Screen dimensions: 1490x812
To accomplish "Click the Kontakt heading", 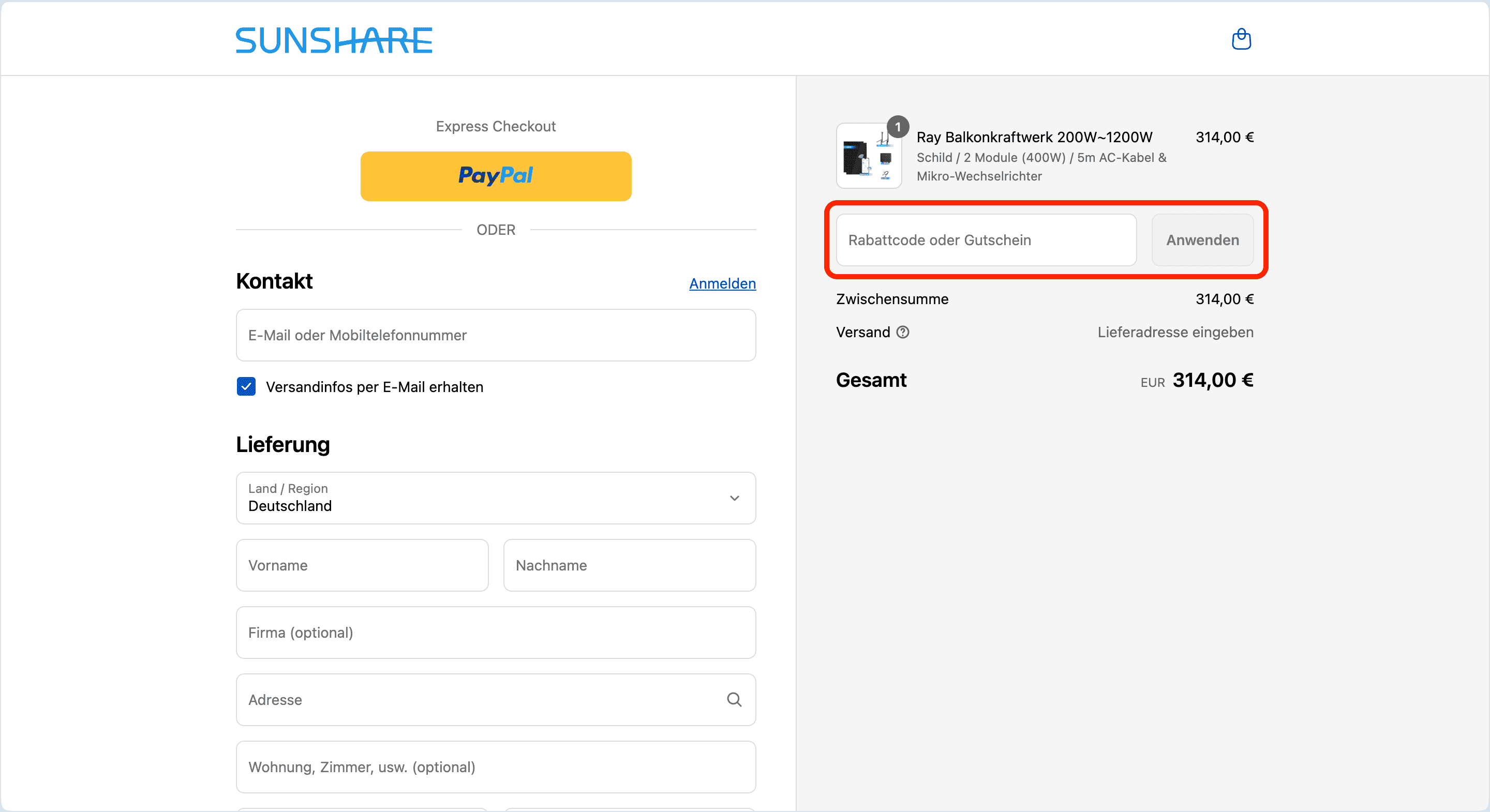I will (x=274, y=281).
